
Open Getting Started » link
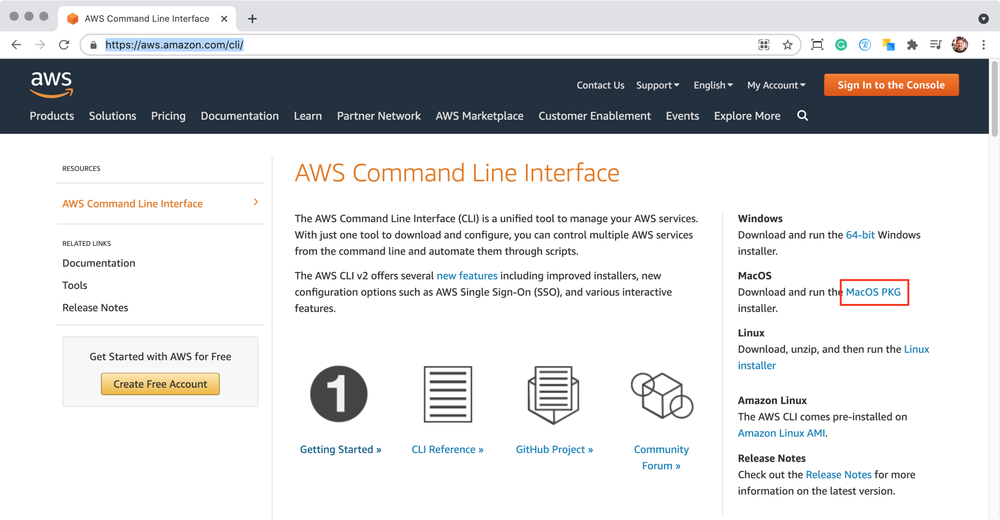(x=341, y=449)
